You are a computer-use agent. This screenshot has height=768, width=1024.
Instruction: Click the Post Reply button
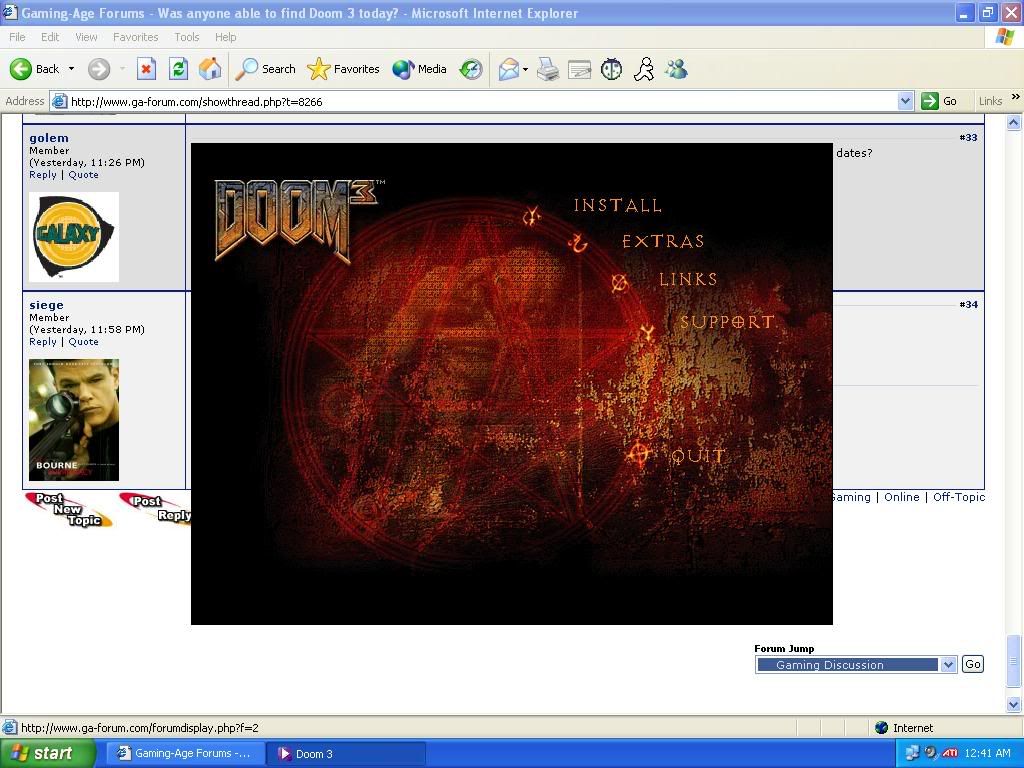pos(156,508)
